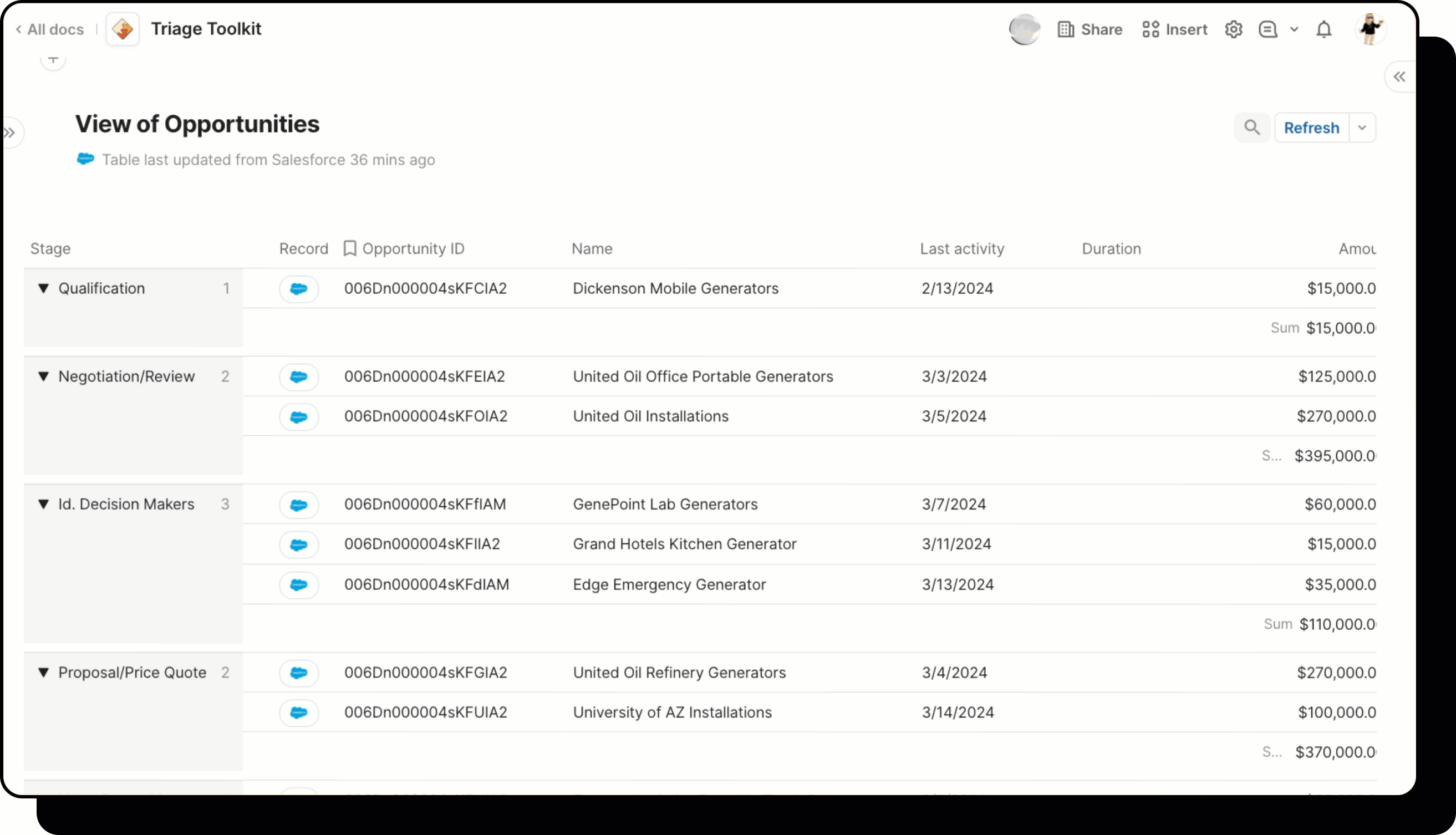
Task: Click the $125,000 amount cell
Action: coord(1337,376)
